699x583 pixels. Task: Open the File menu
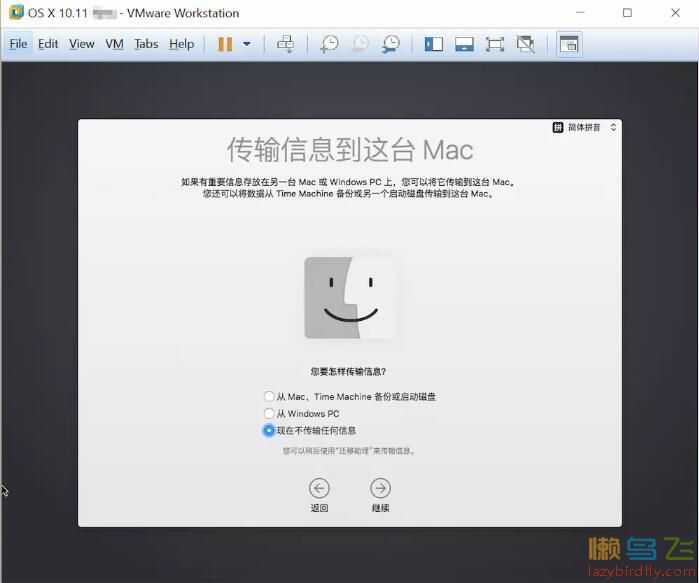point(18,44)
